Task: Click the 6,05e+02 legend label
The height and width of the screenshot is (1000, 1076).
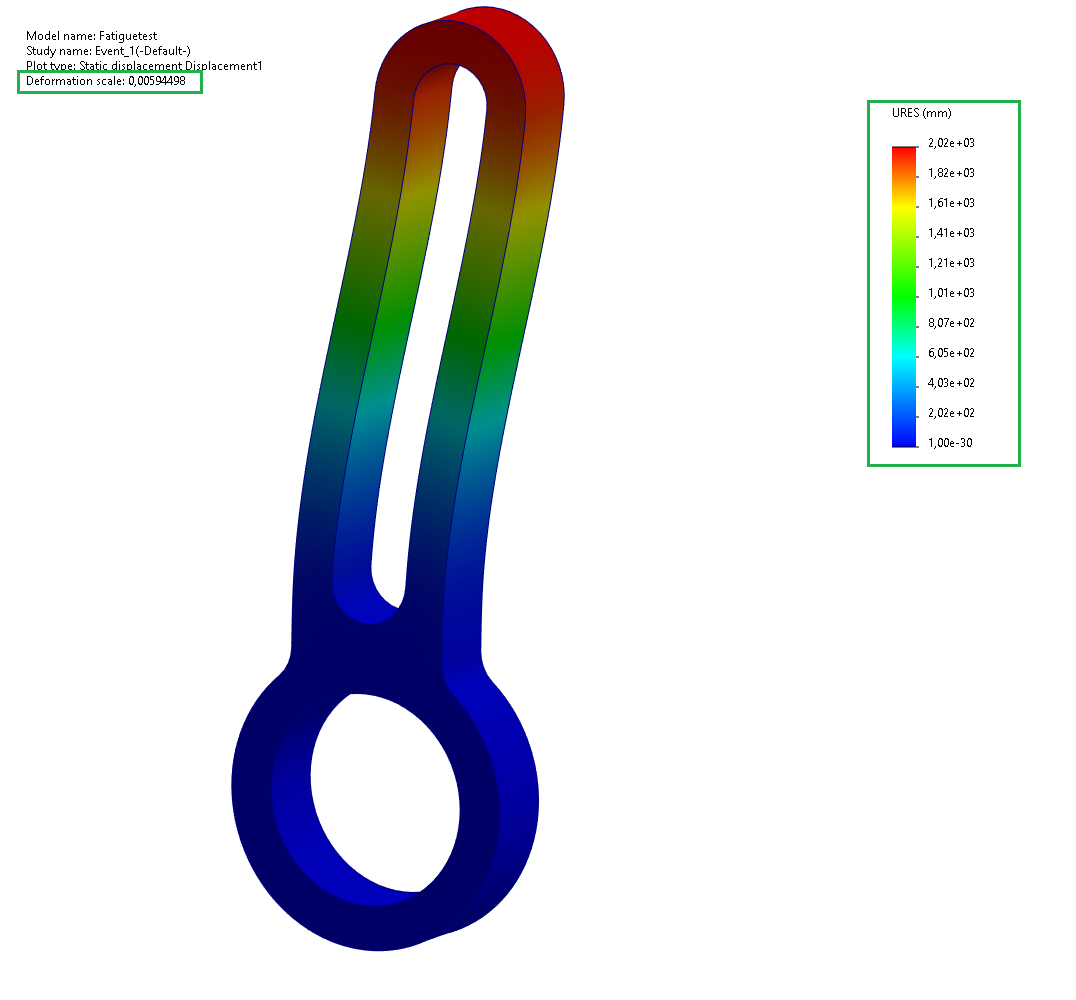Action: pos(951,353)
